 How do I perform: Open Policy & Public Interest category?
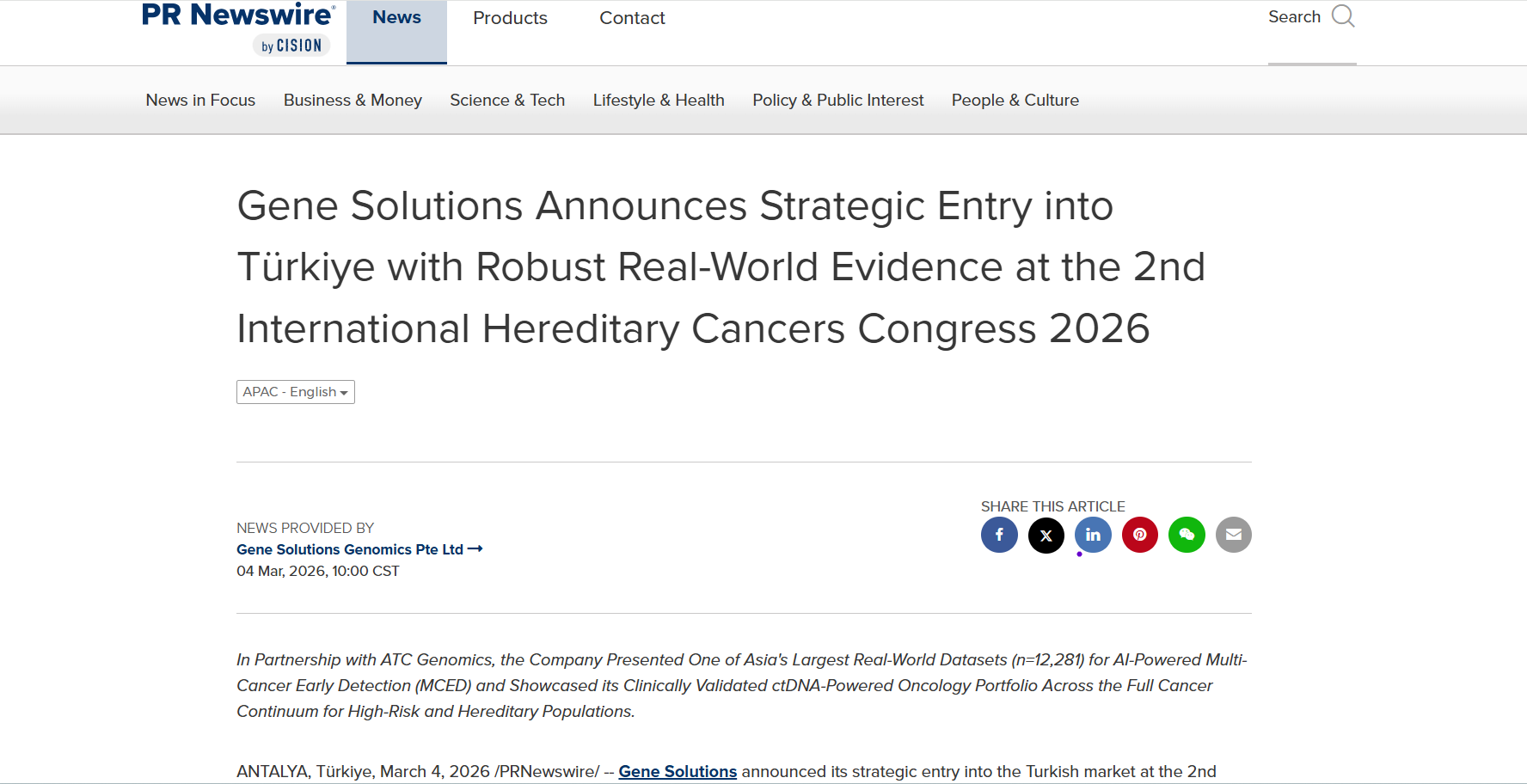tap(838, 101)
